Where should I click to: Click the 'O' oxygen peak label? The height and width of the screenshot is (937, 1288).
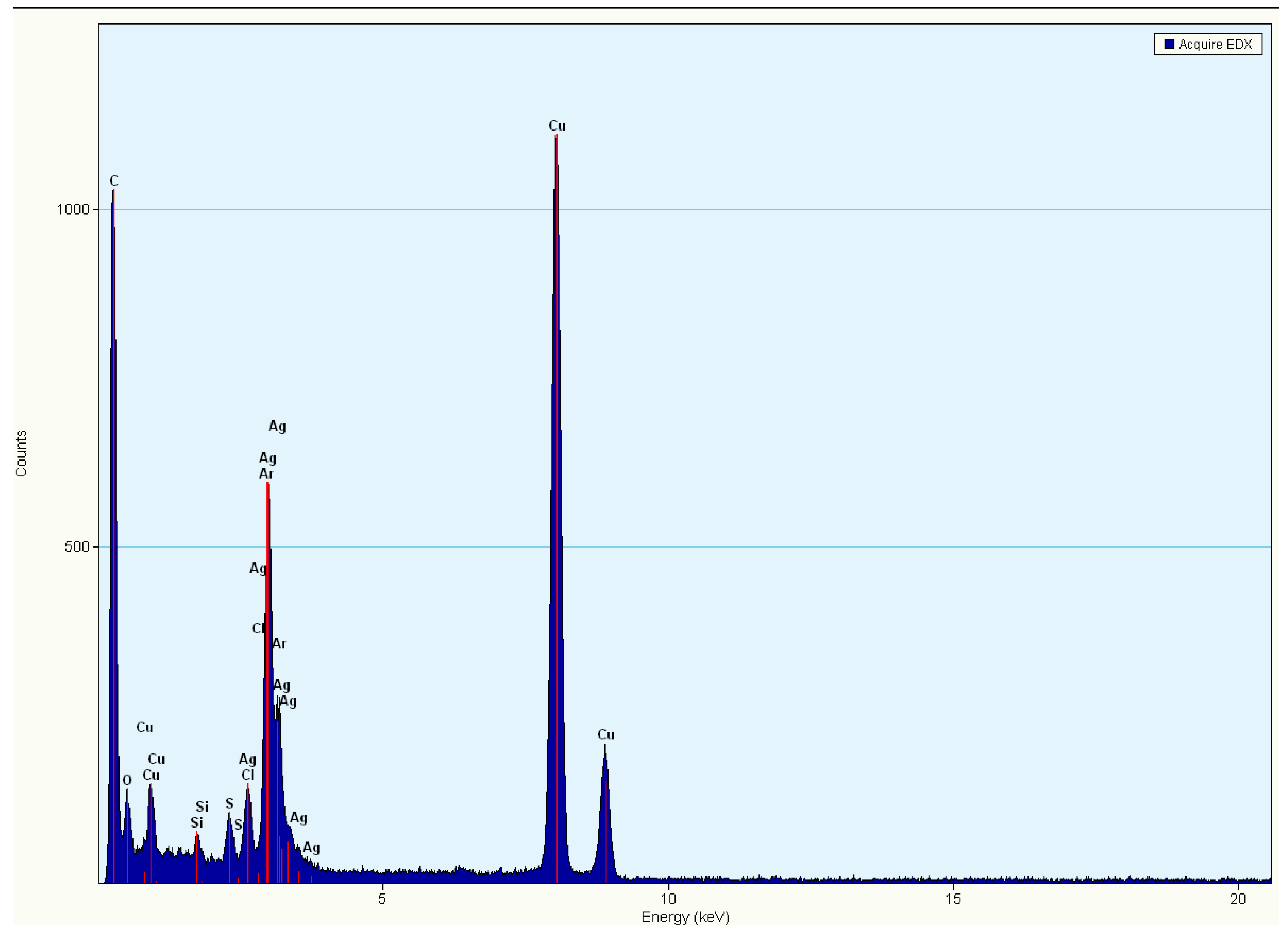(127, 780)
